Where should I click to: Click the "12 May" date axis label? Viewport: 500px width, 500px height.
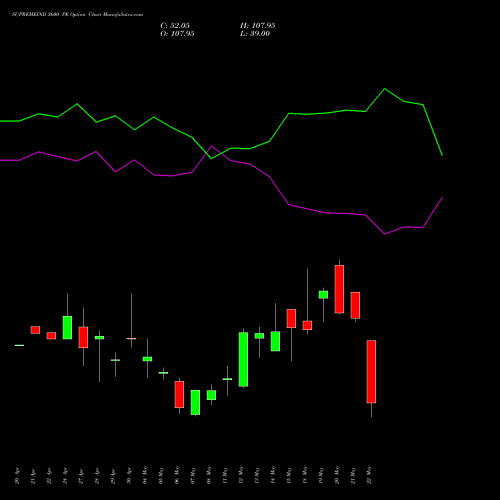[x=242, y=475]
